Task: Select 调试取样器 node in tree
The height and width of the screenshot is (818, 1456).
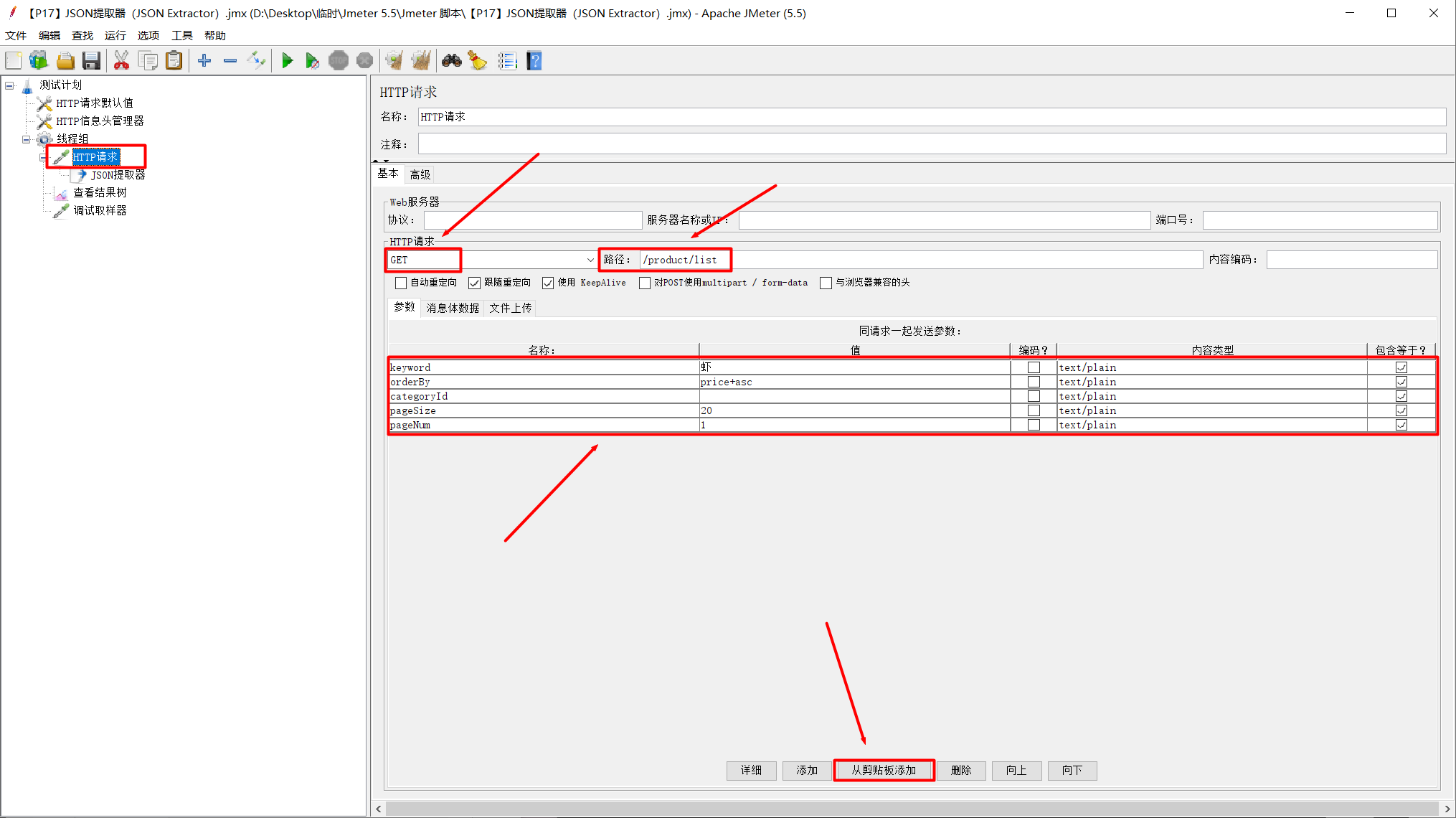Action: (x=100, y=211)
